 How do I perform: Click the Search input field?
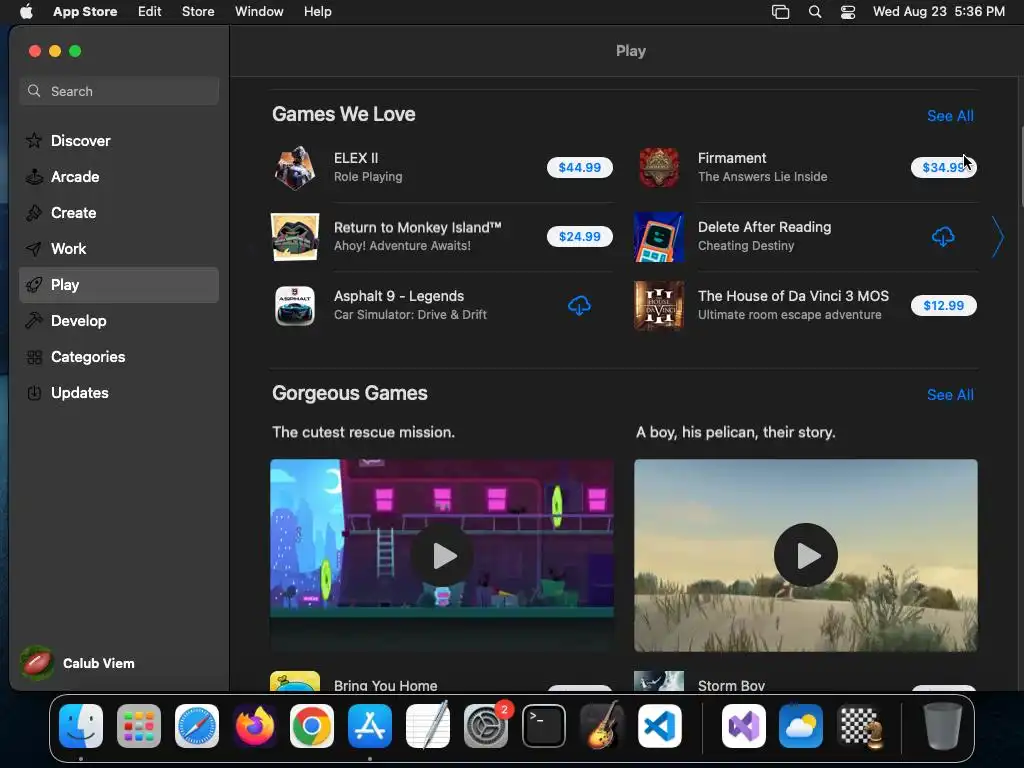(119, 91)
